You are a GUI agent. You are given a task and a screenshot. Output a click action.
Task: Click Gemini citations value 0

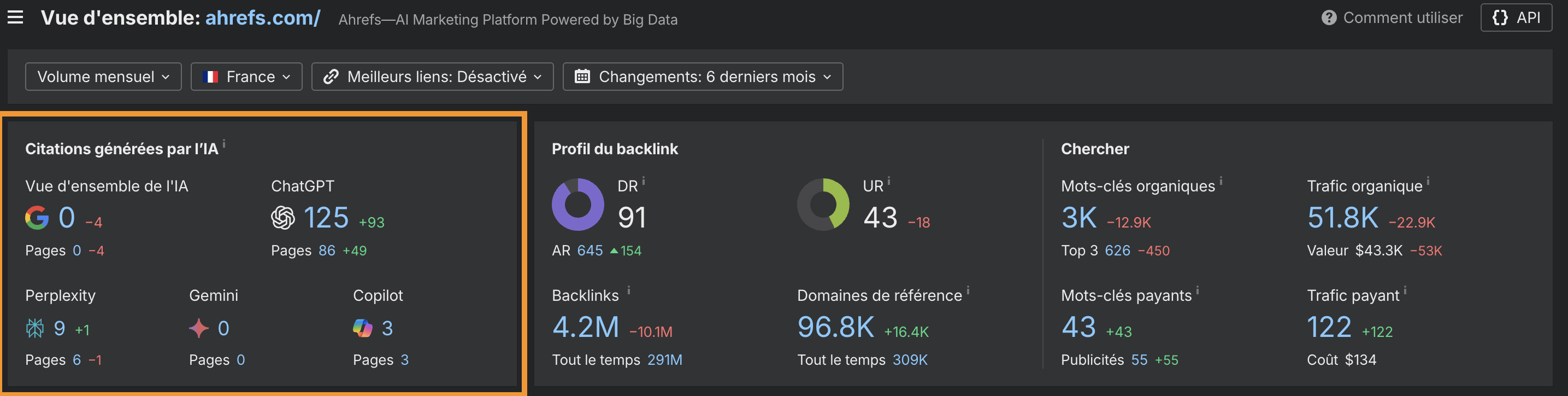pos(223,328)
